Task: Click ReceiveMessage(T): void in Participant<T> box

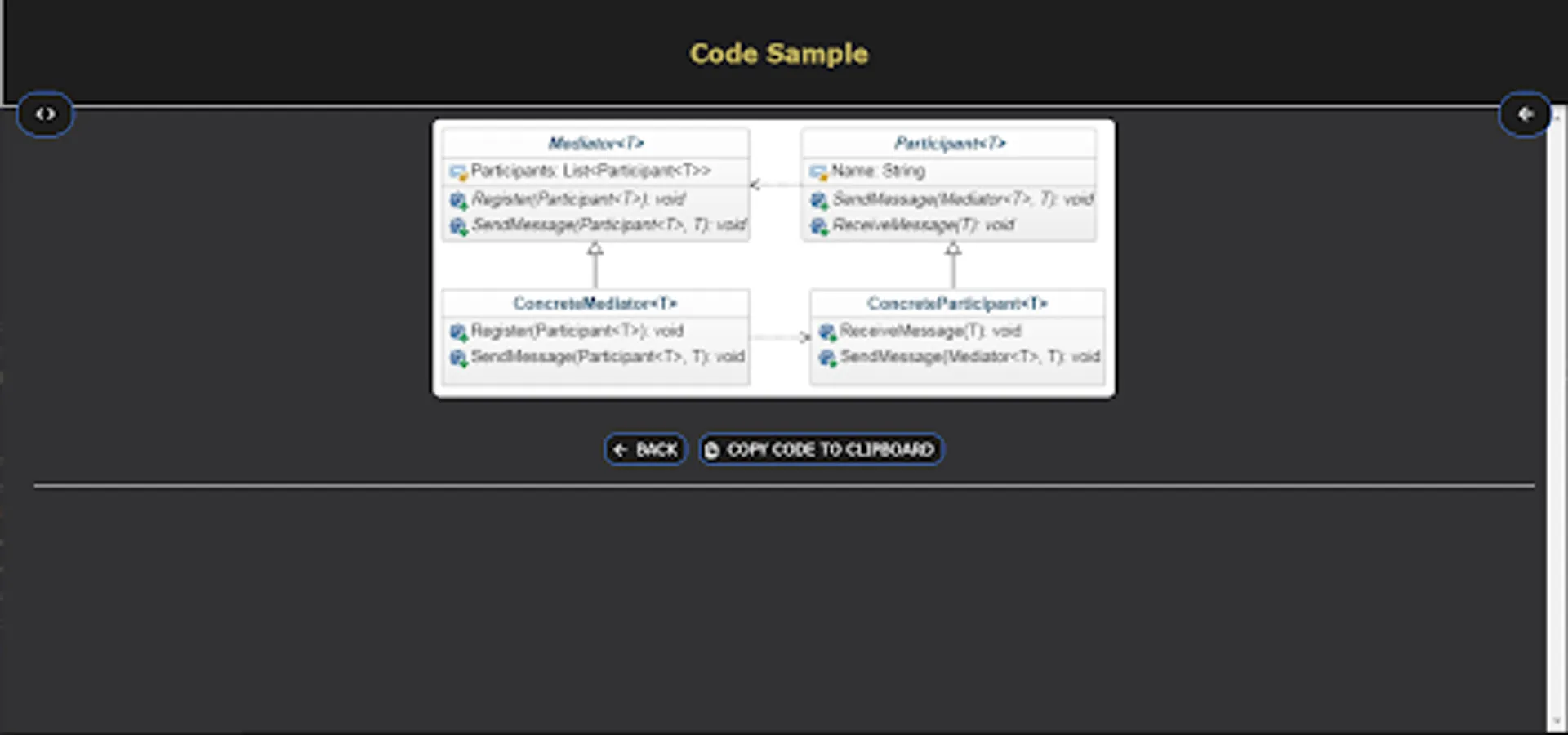Action: [x=923, y=225]
